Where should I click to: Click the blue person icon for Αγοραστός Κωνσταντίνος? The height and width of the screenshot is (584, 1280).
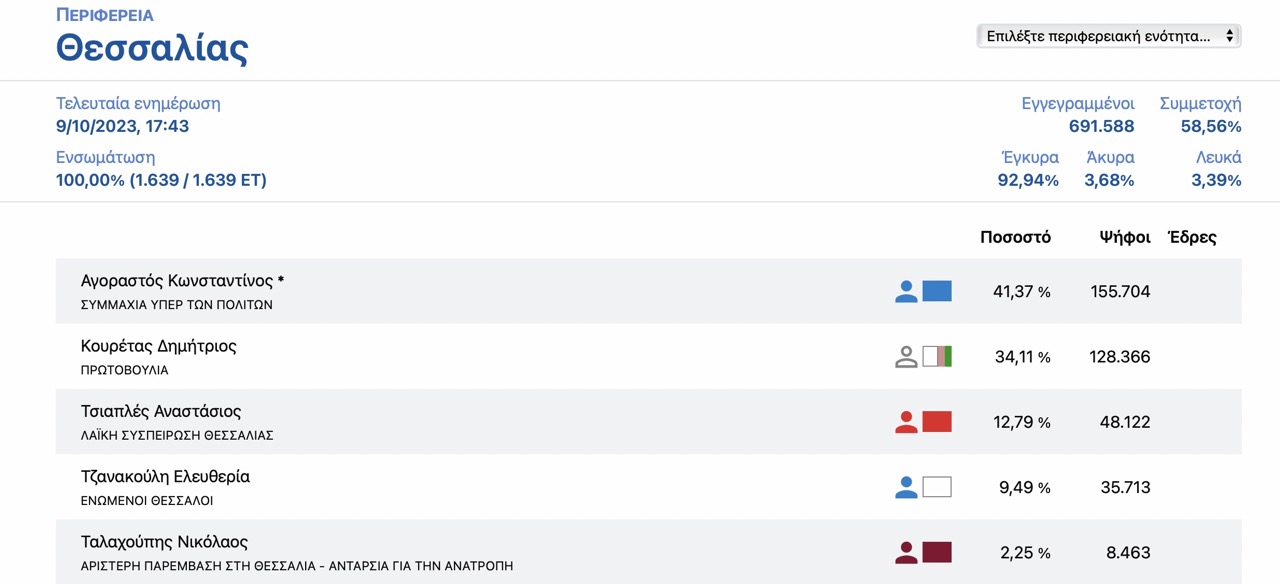[x=906, y=291]
